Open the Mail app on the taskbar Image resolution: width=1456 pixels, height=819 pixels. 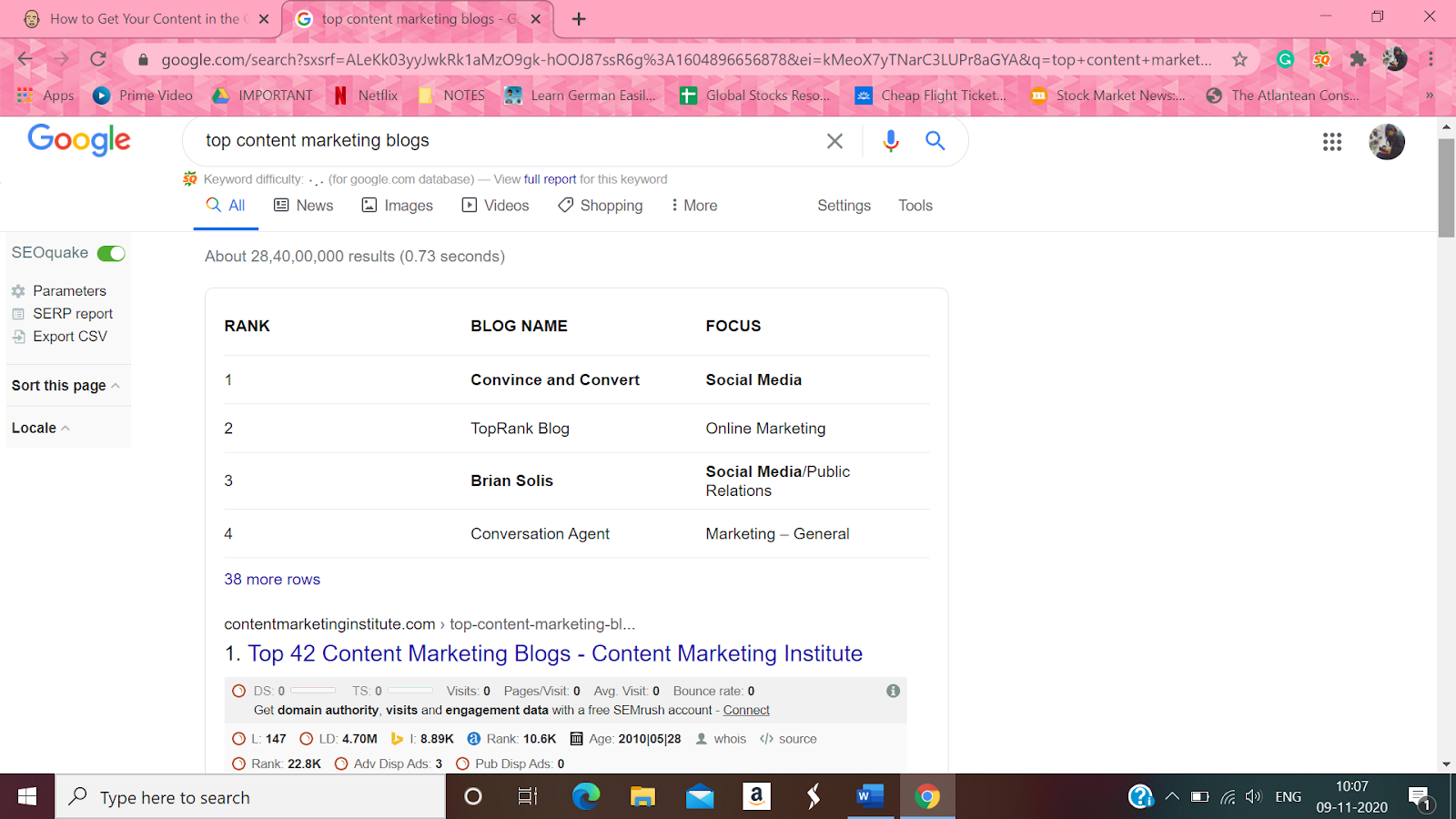(x=700, y=797)
